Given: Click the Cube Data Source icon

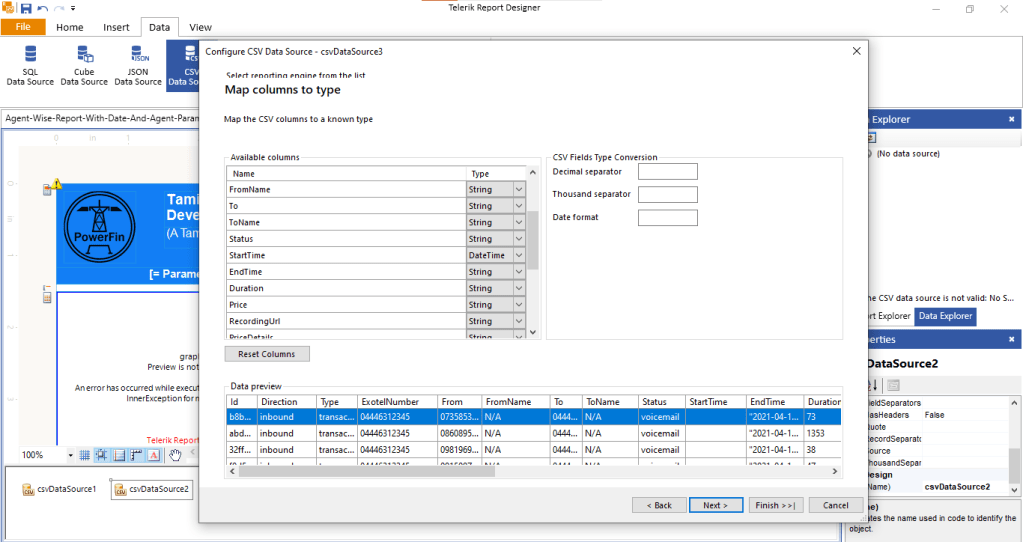Looking at the screenshot, I should point(84,55).
